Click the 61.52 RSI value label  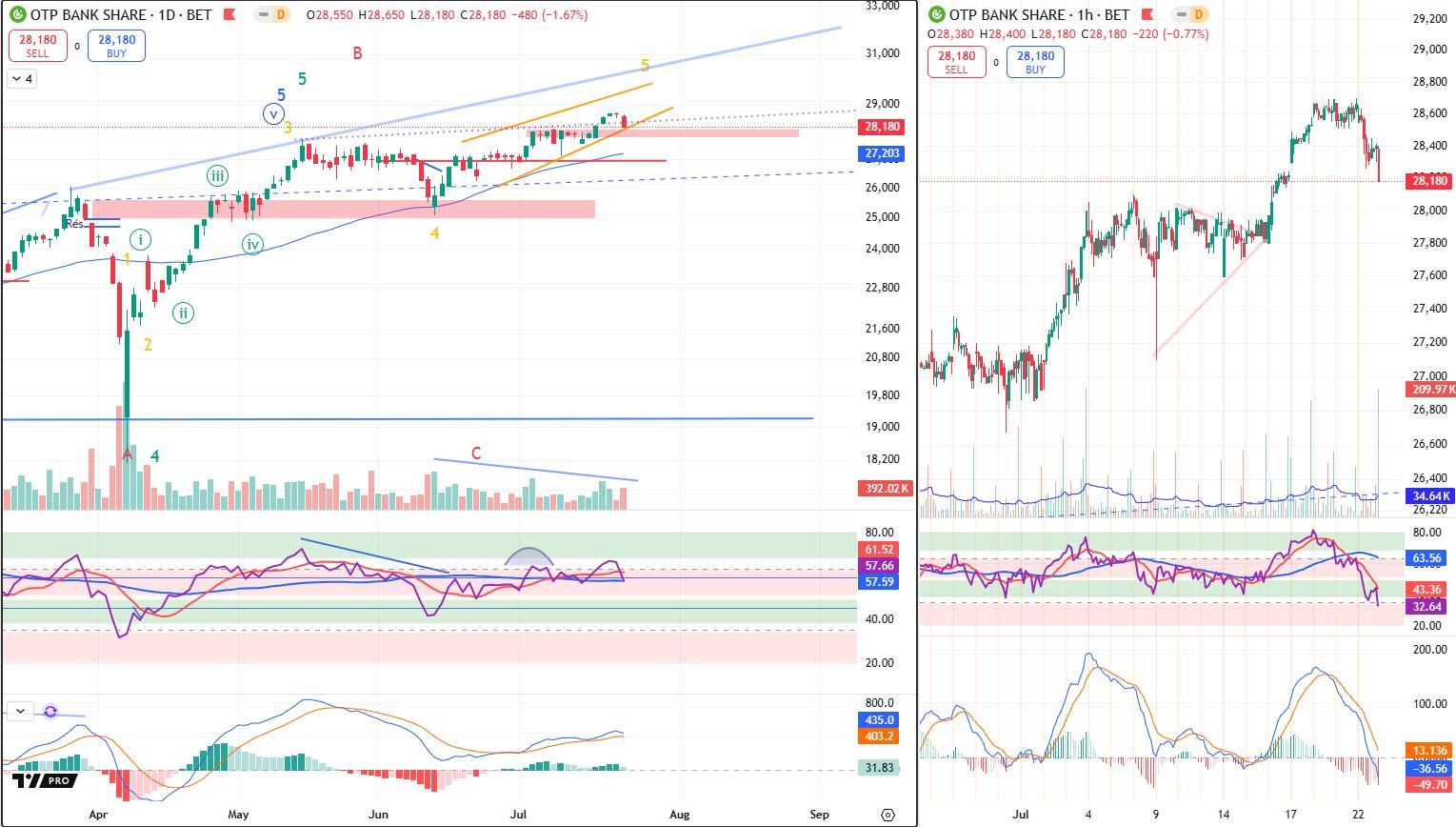tap(878, 550)
